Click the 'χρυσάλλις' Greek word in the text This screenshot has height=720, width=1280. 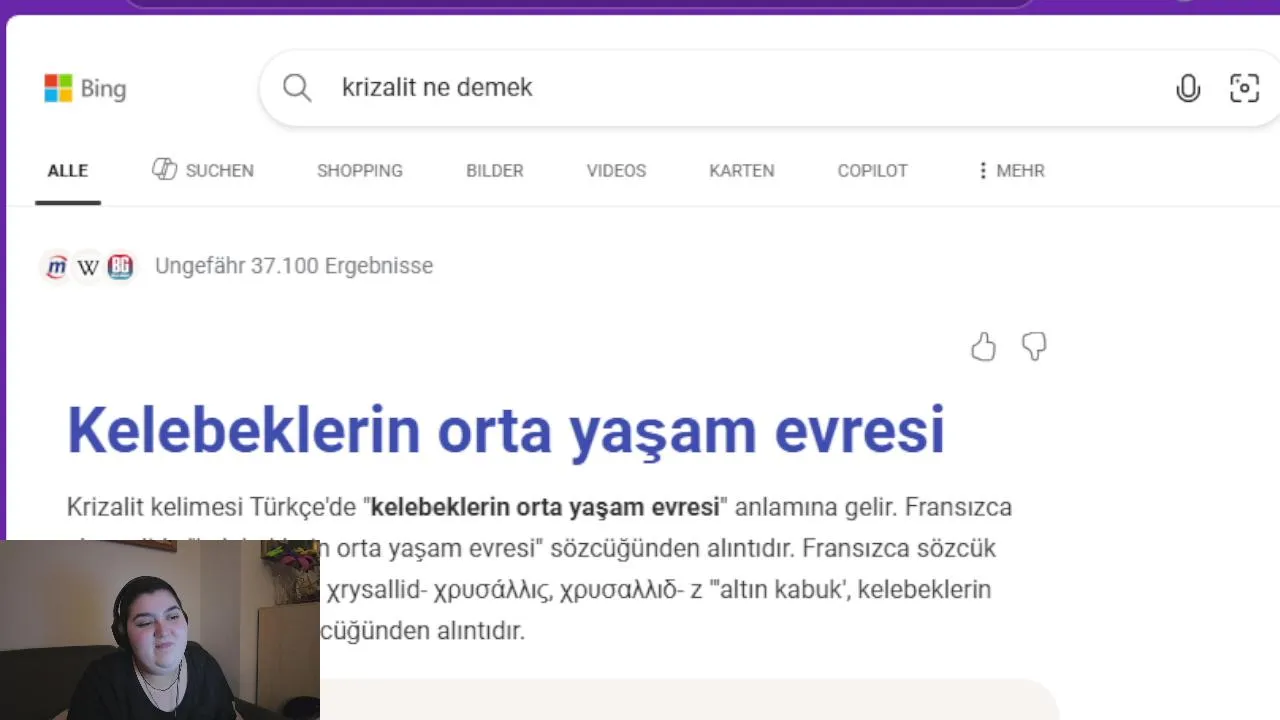(493, 590)
